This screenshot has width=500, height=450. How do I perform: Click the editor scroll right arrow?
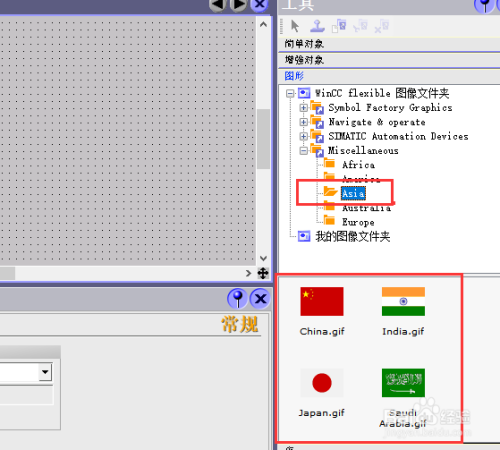(x=248, y=273)
